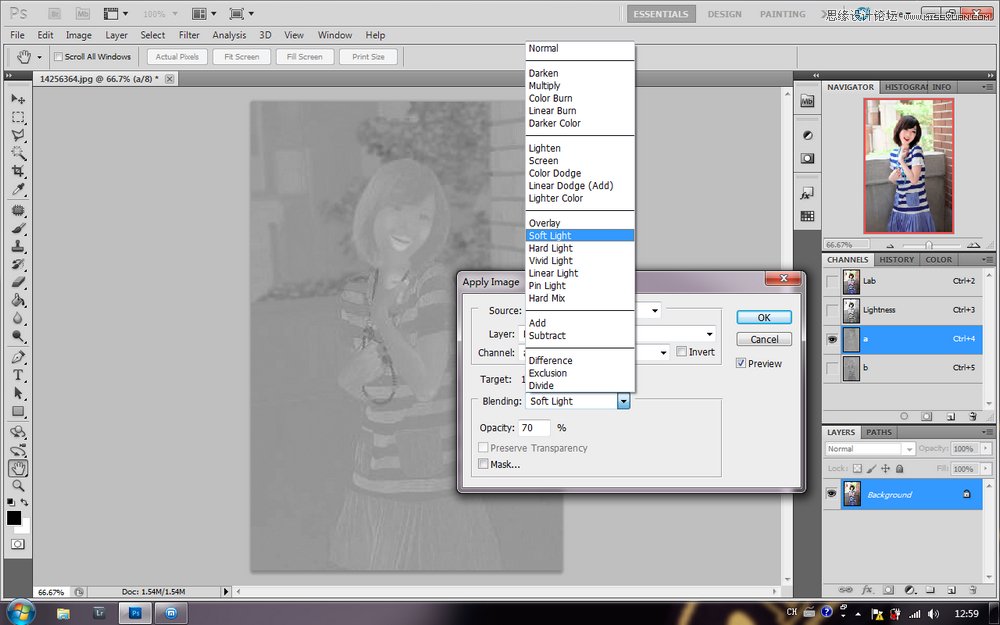Select the Zoom tool

pos(18,486)
